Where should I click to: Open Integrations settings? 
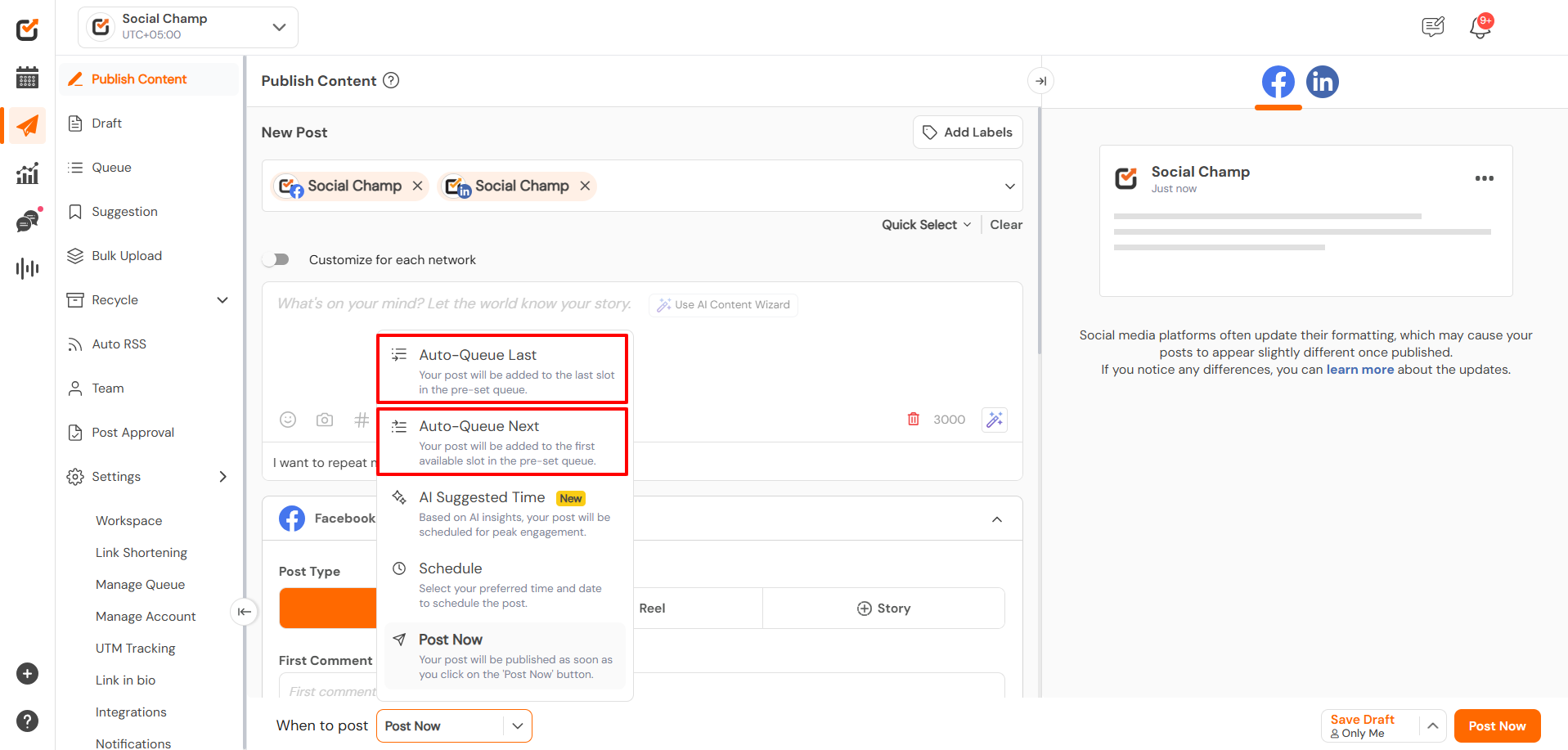tap(131, 712)
